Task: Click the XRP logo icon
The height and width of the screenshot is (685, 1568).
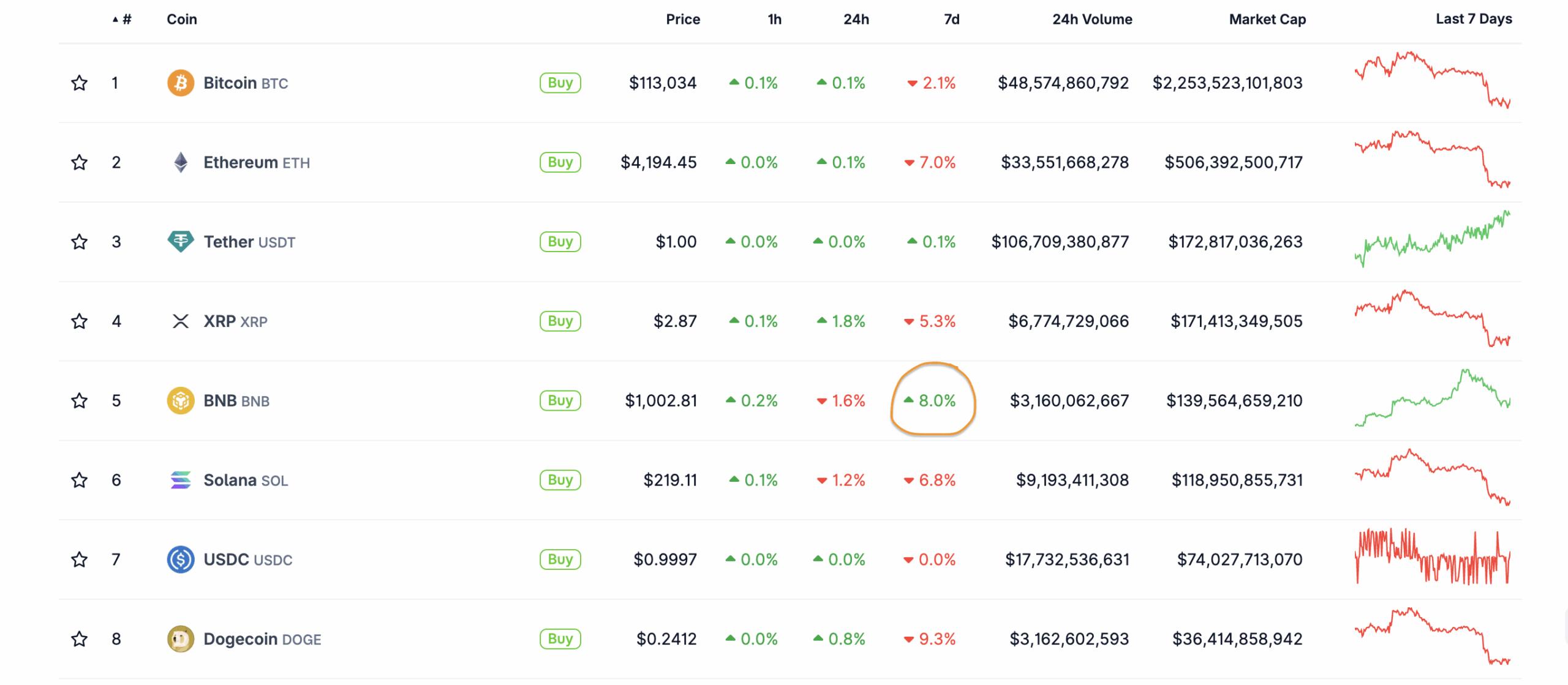Action: click(x=180, y=321)
